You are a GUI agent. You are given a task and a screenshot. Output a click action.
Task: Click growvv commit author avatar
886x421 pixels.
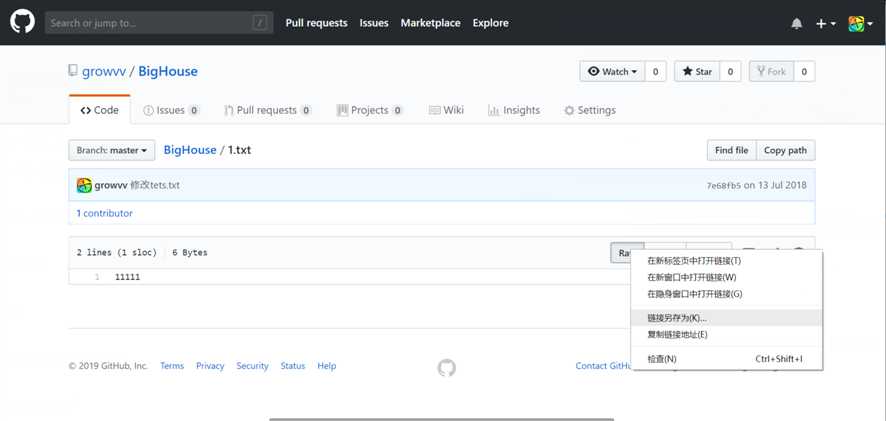point(84,185)
